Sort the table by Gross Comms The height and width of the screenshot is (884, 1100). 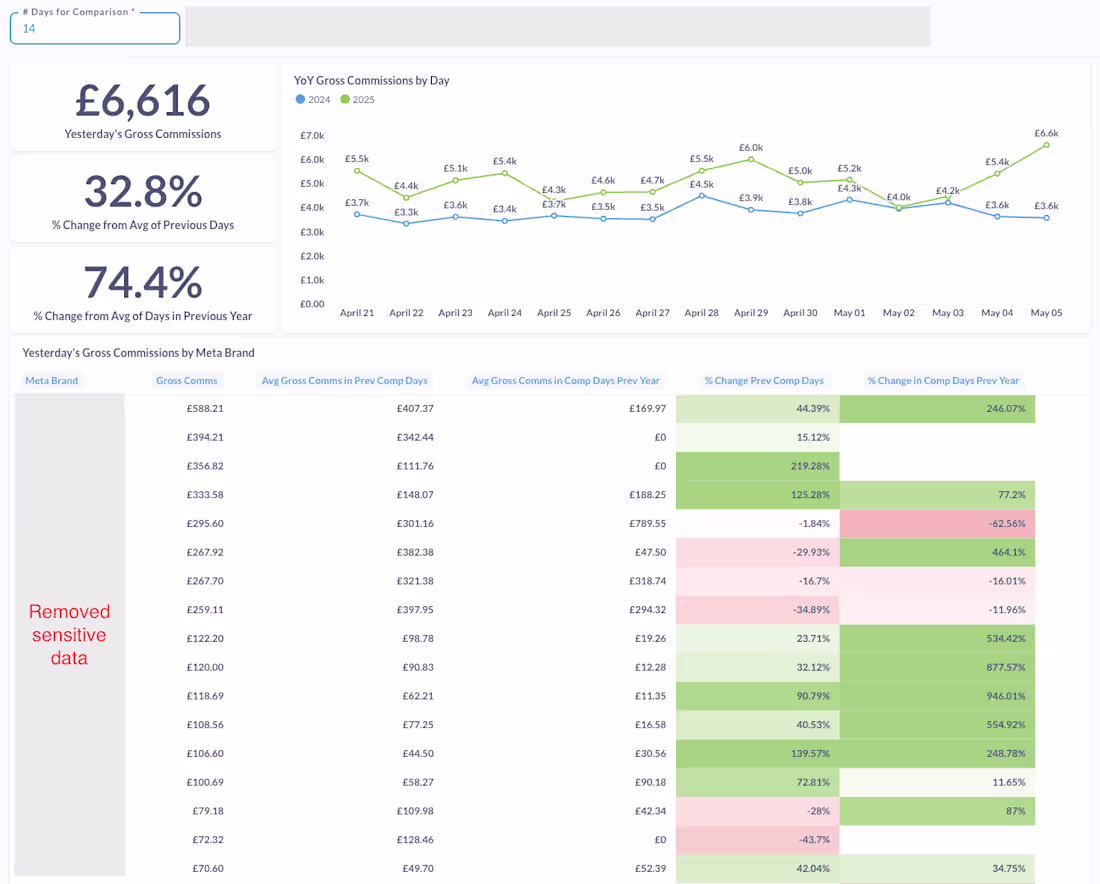(x=186, y=380)
